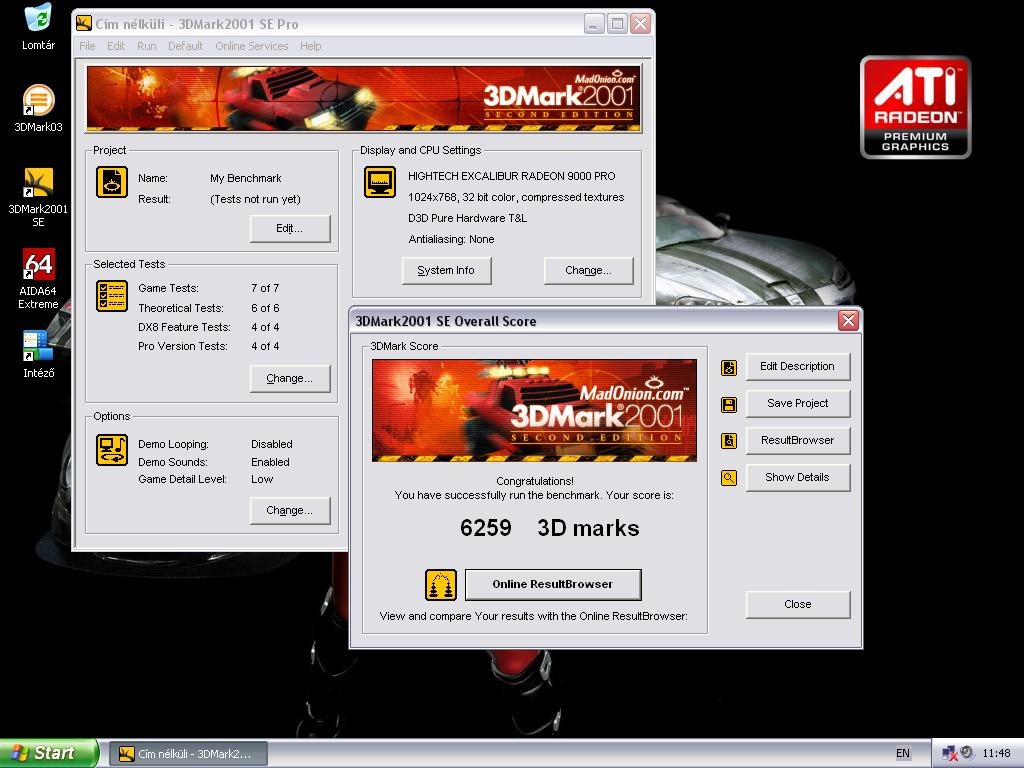Click the D3D Pure Hardware T&L text
1024x768 pixels.
point(468,218)
